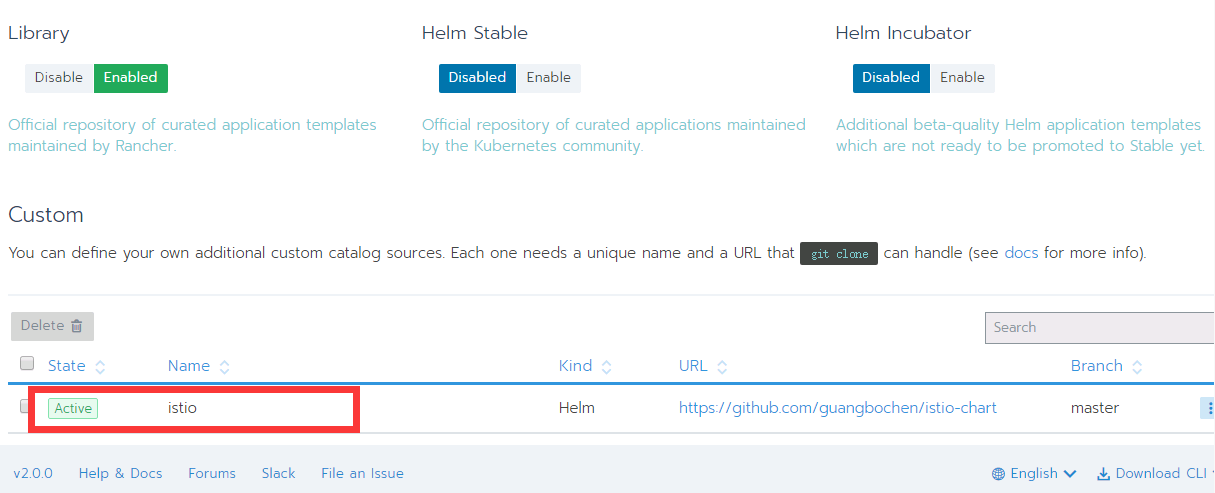Image resolution: width=1215 pixels, height=493 pixels.
Task: Click the Kind column sort arrows
Action: tap(607, 367)
